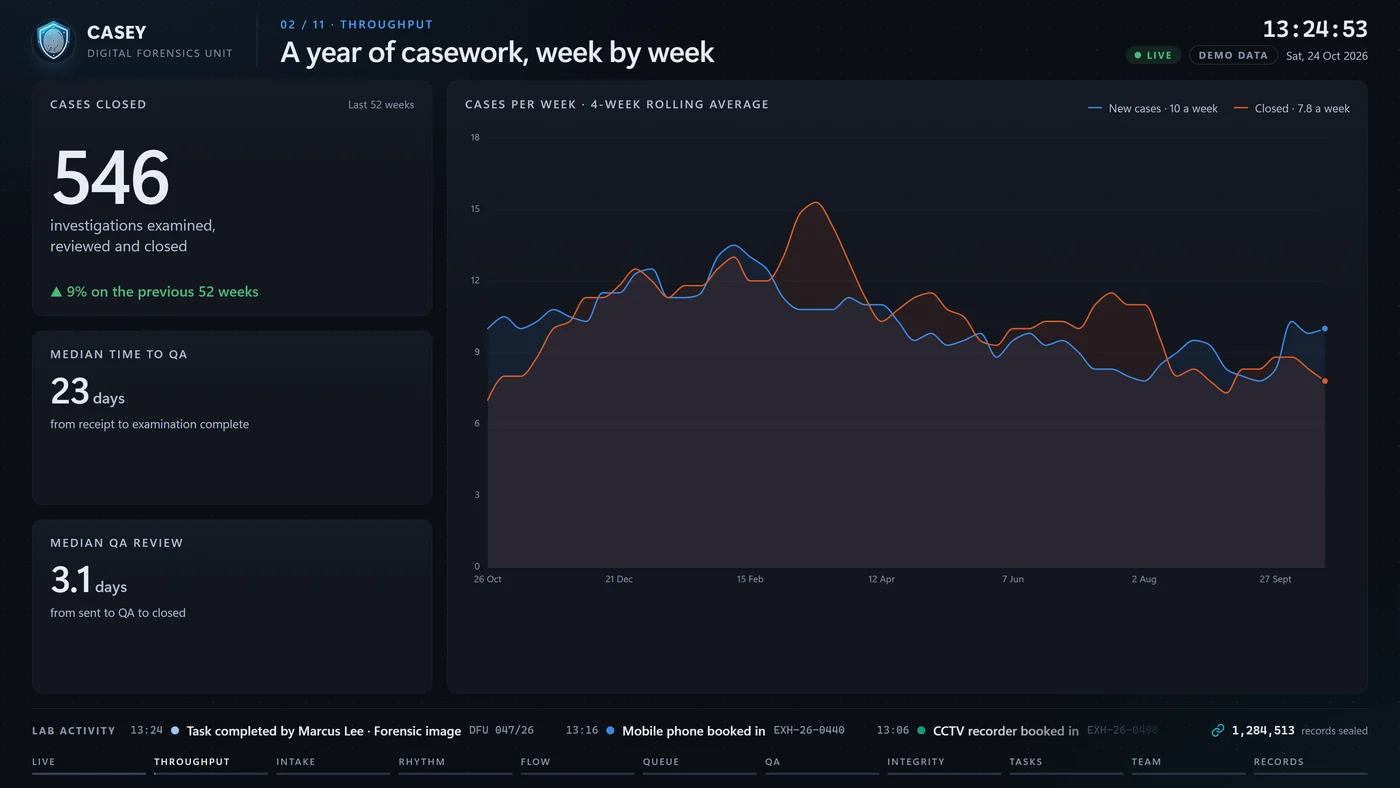The image size is (1400, 788).
Task: Click the 2 Aug x-axis label
Action: pyautogui.click(x=1144, y=580)
